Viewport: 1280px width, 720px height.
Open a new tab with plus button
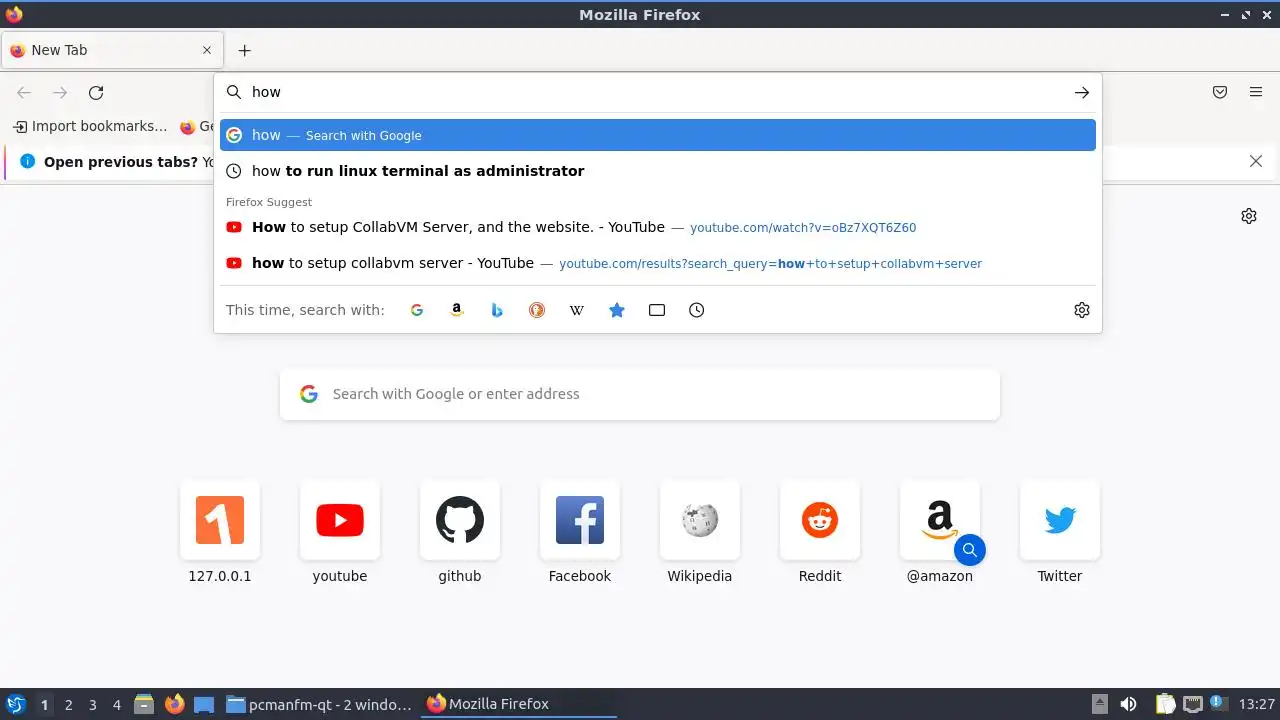coord(244,50)
